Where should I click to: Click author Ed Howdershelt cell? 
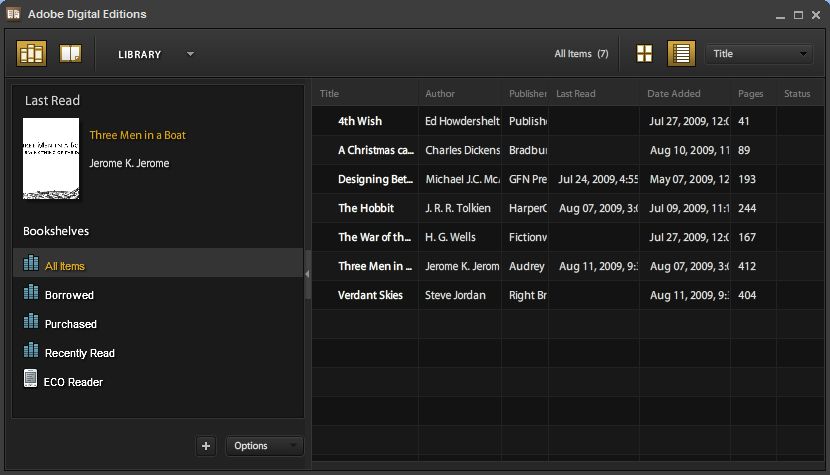coord(462,121)
